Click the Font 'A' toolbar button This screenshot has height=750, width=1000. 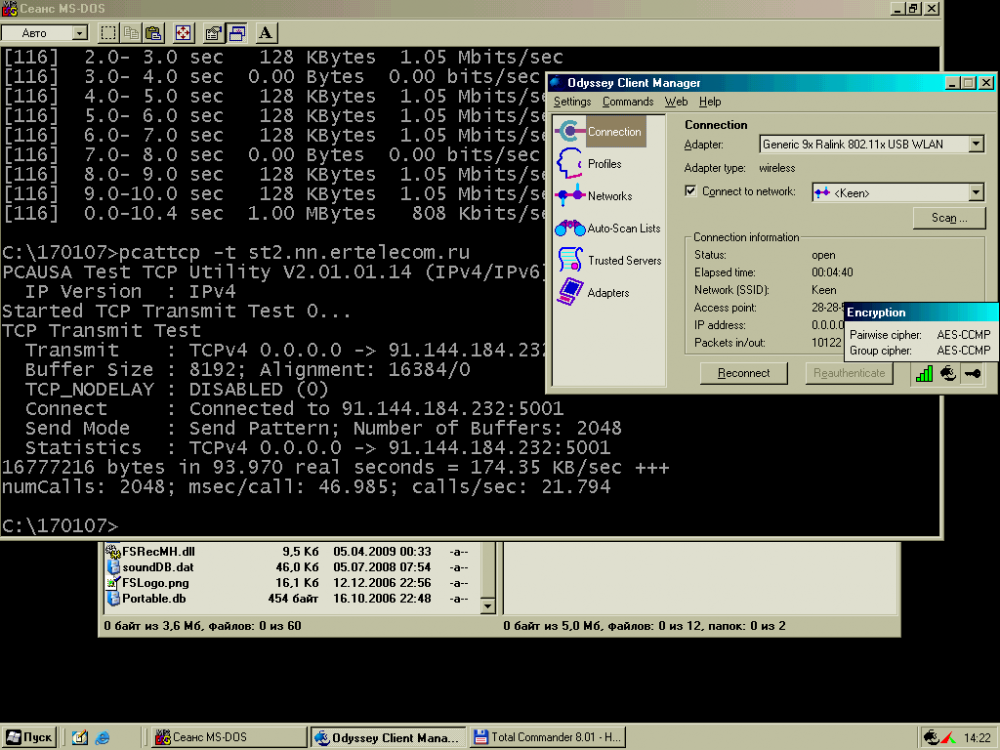[265, 33]
